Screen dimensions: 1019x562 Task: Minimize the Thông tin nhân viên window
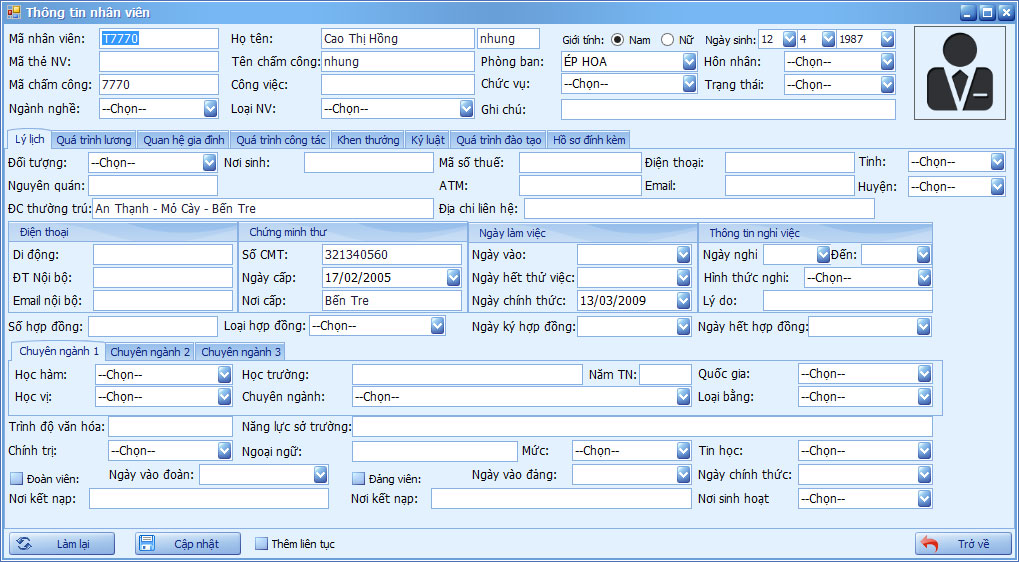967,12
